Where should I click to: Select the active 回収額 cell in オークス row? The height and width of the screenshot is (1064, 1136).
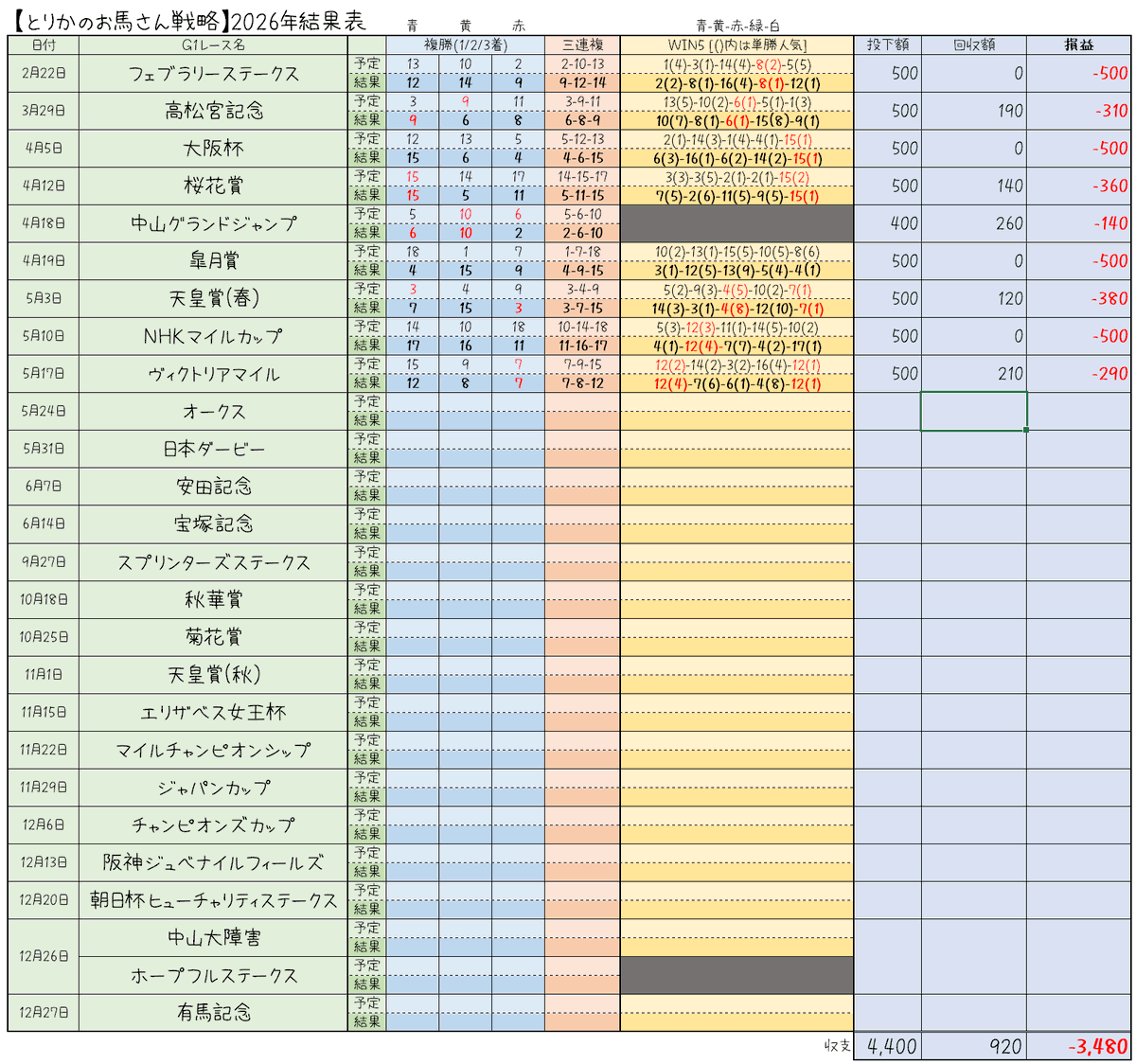(973, 411)
